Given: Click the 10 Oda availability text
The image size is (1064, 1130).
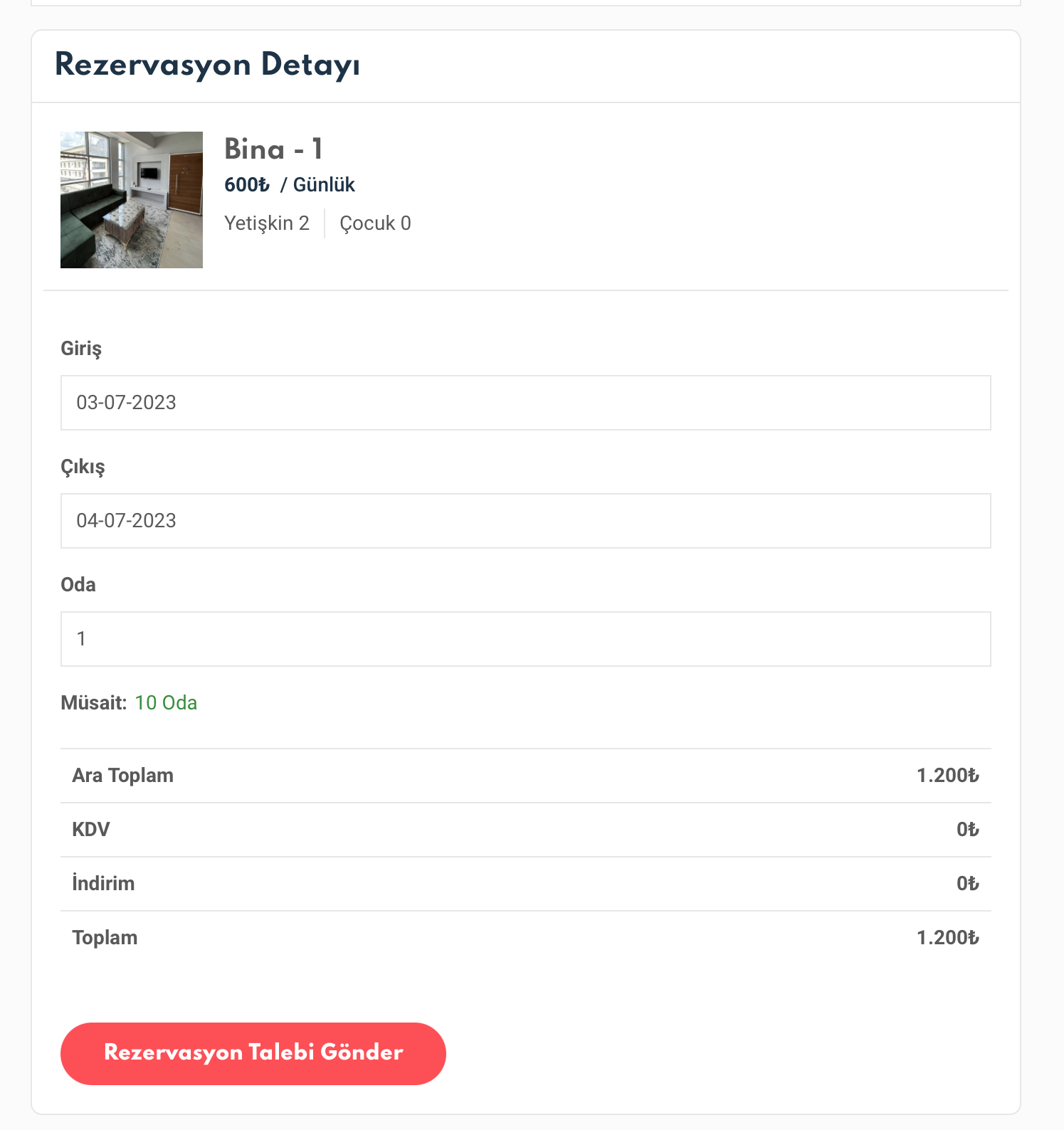Looking at the screenshot, I should [x=166, y=703].
